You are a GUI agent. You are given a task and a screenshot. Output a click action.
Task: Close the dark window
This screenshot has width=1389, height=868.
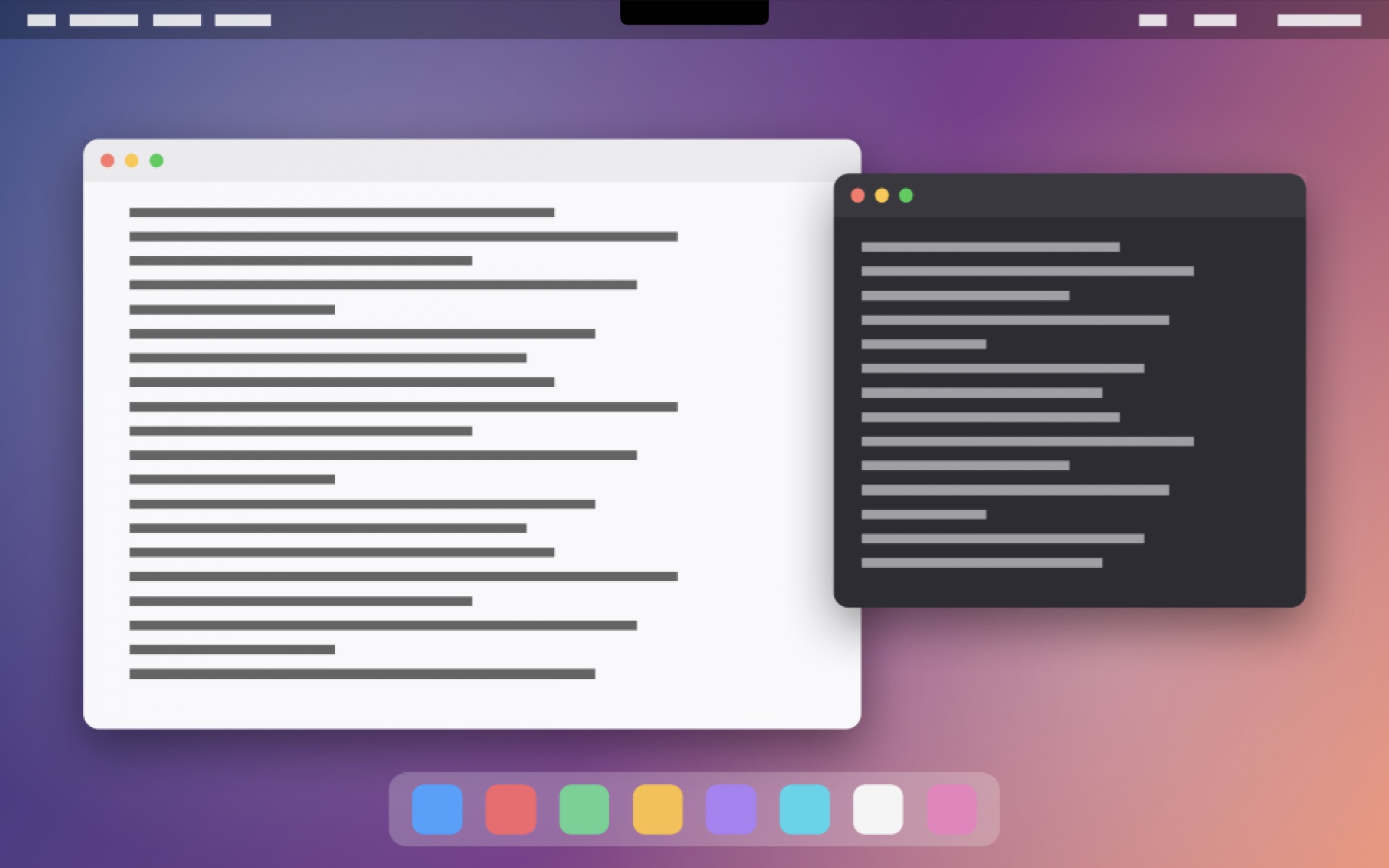858,195
